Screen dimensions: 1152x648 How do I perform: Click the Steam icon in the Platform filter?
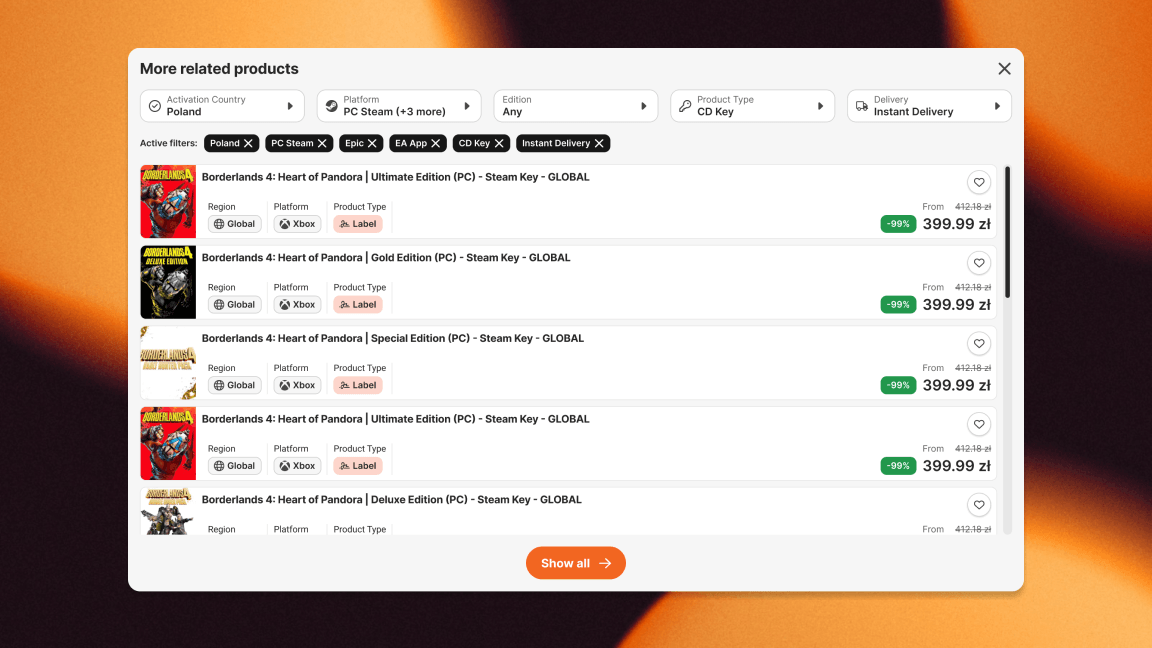coord(331,105)
